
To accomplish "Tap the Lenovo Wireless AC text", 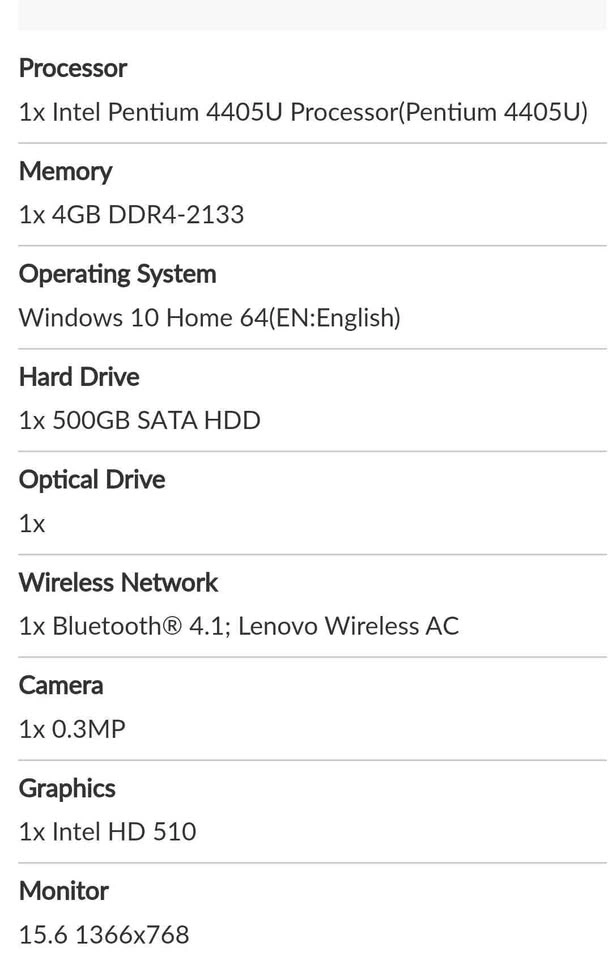I will (348, 626).
